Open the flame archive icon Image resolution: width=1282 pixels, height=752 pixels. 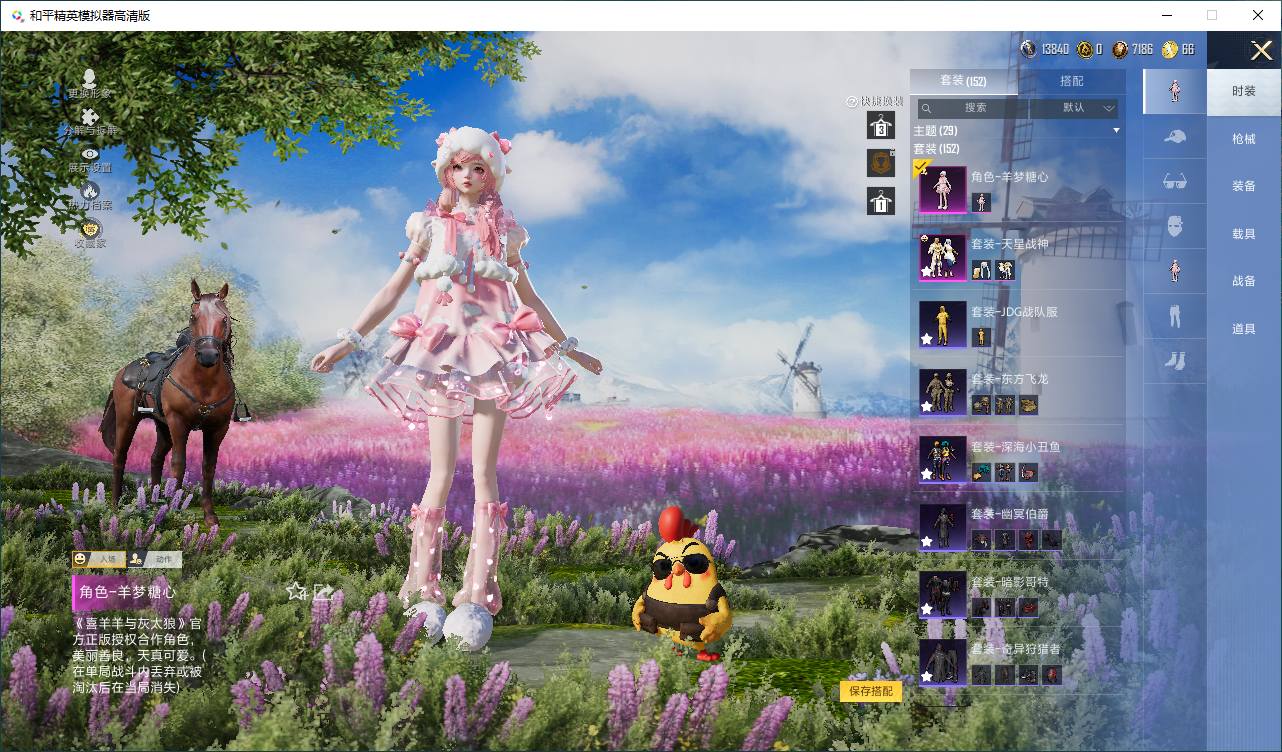tap(90, 190)
